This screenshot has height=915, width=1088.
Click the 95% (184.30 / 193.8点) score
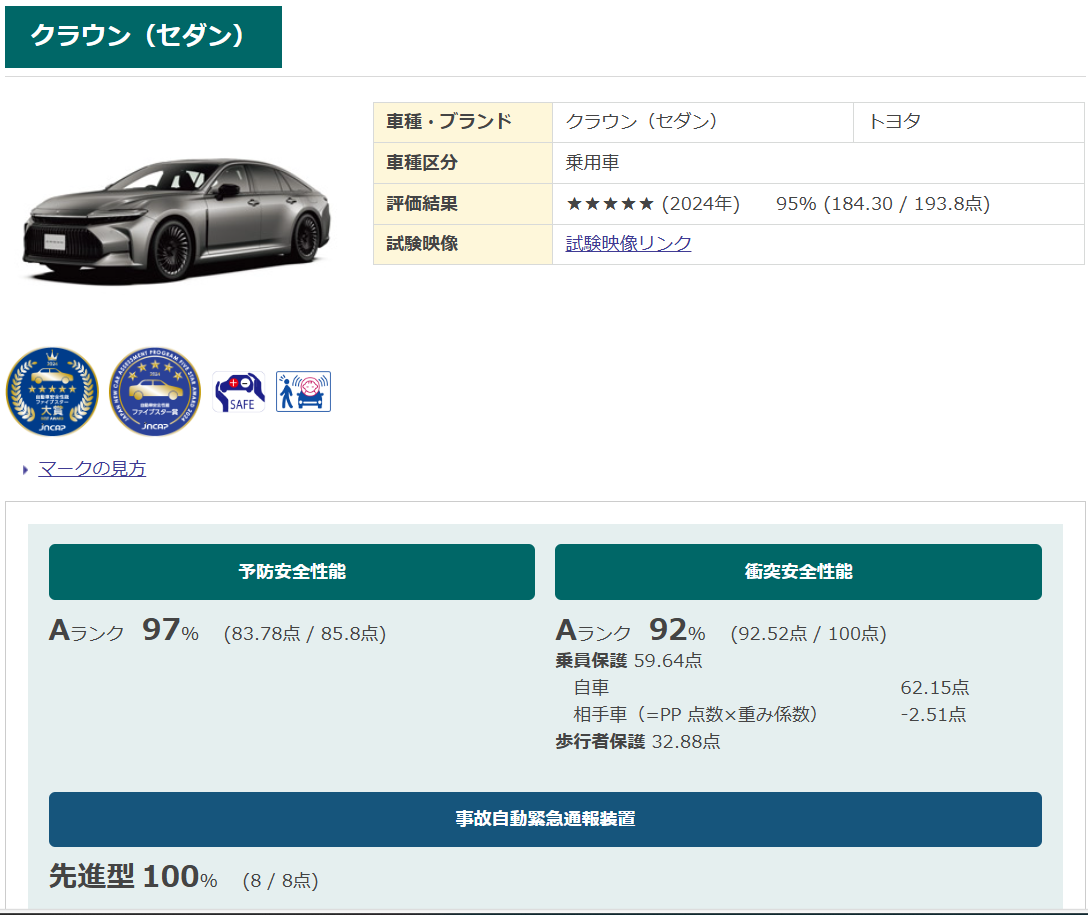(x=883, y=204)
